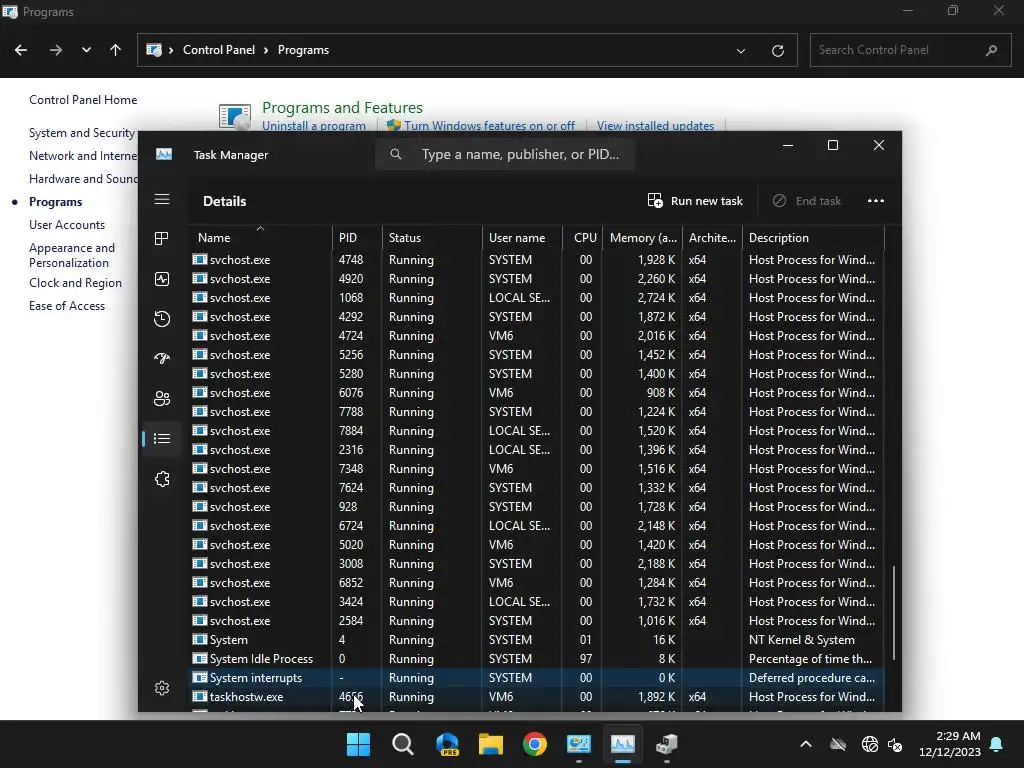Viewport: 1024px width, 768px height.
Task: Open taskbar Search icon
Action: coord(402,744)
